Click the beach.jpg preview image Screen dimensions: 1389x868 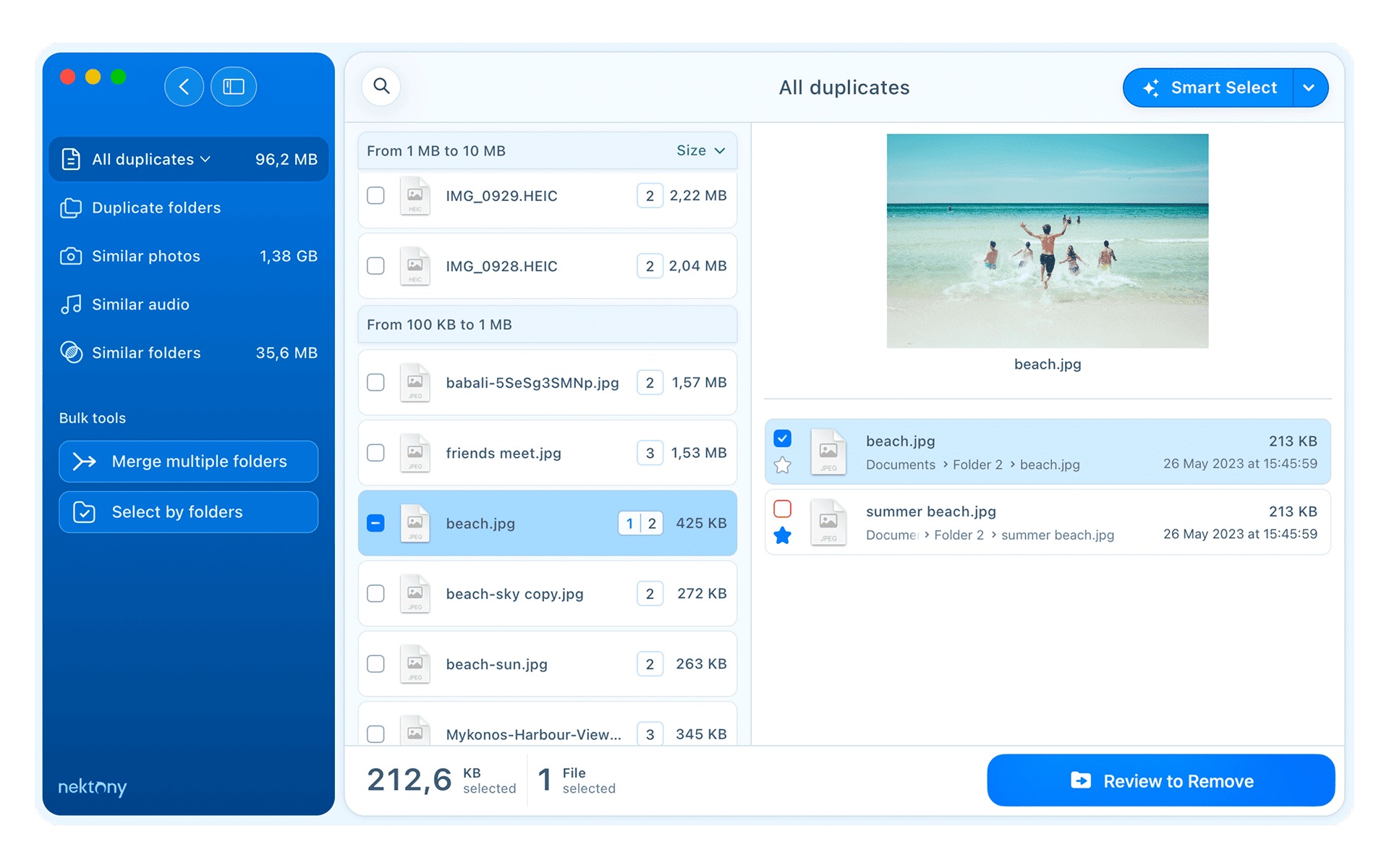pyautogui.click(x=1048, y=241)
